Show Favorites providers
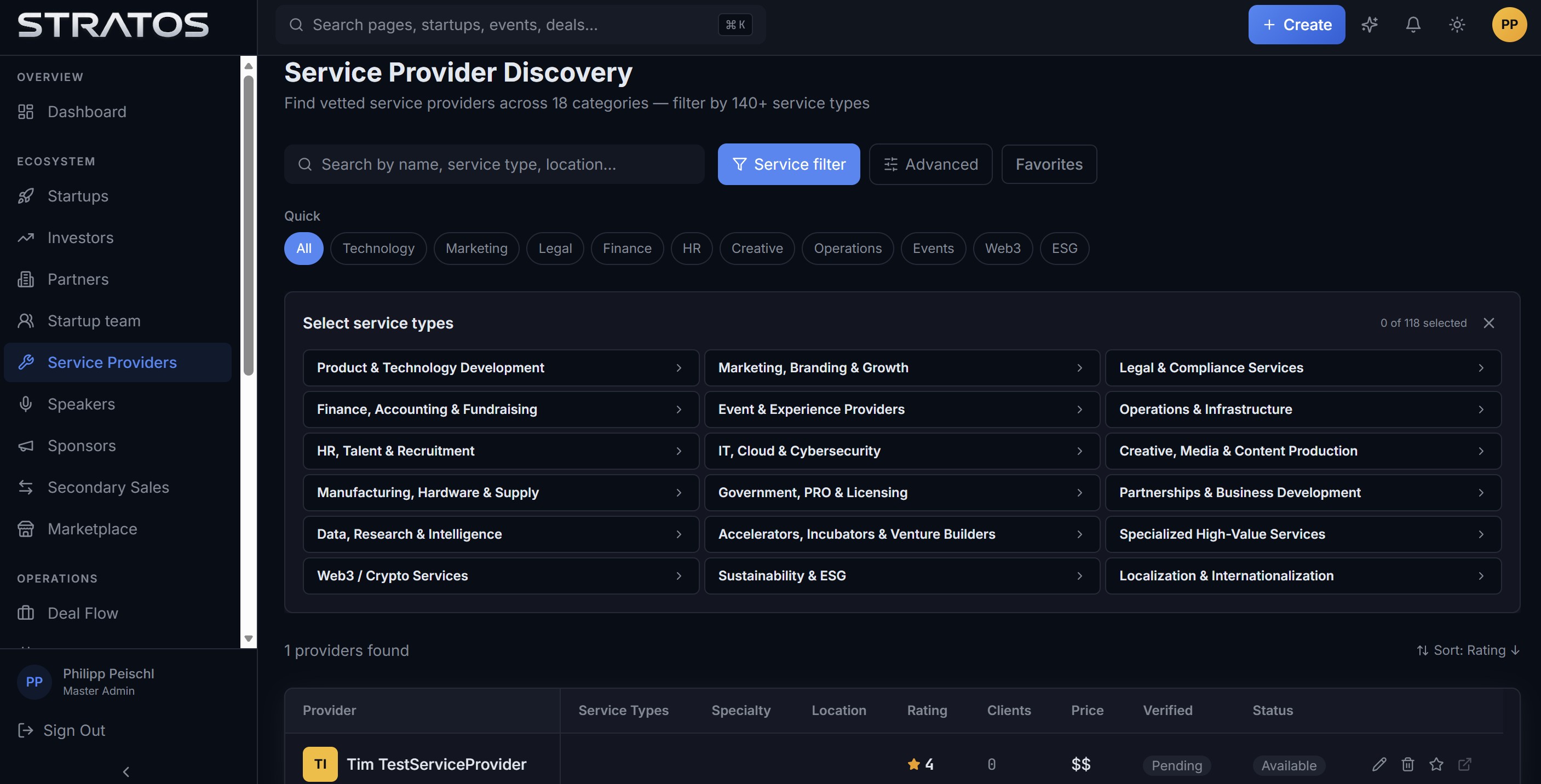The image size is (1541, 784). [1049, 164]
